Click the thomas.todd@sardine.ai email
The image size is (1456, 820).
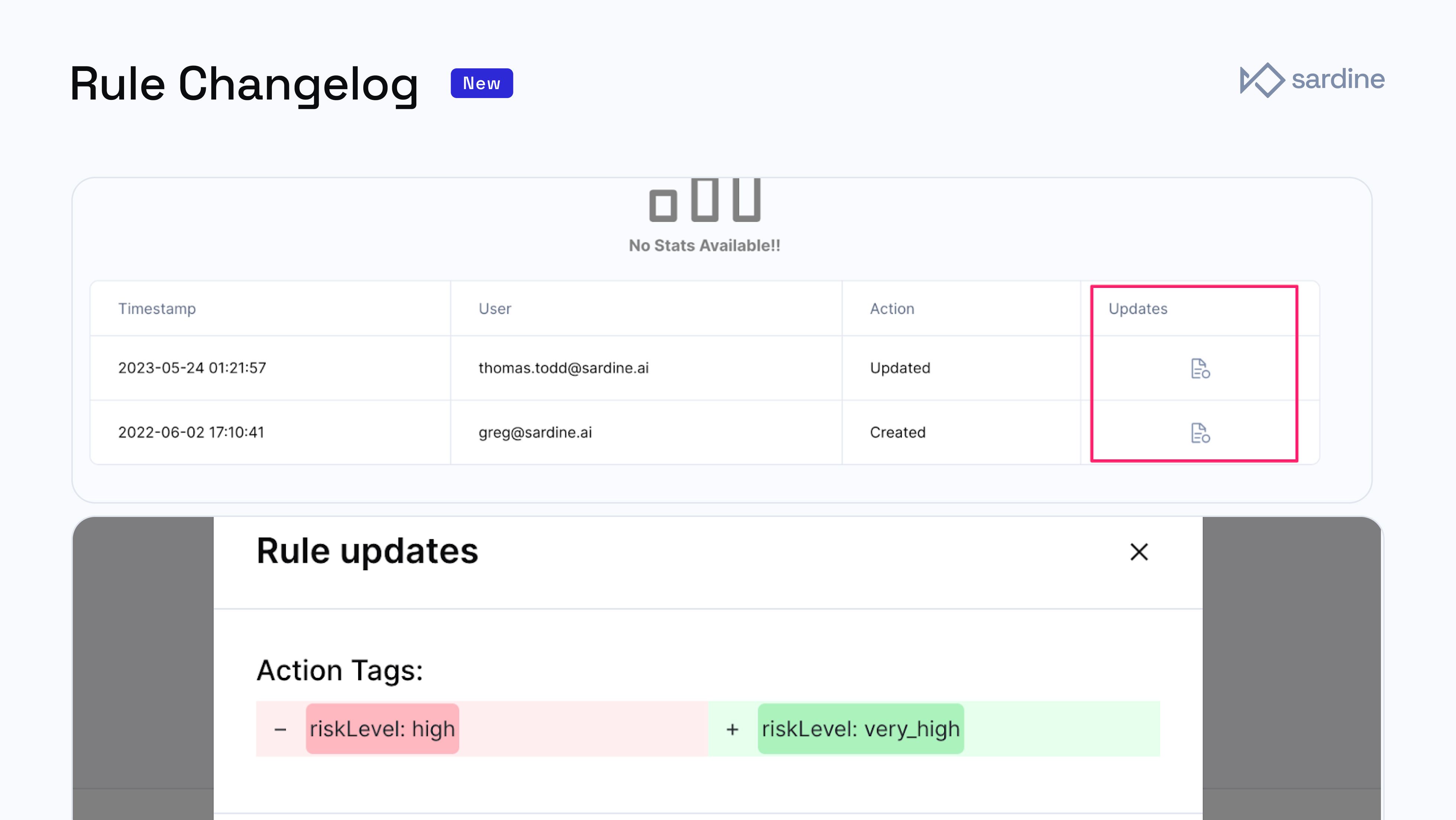[x=563, y=368]
